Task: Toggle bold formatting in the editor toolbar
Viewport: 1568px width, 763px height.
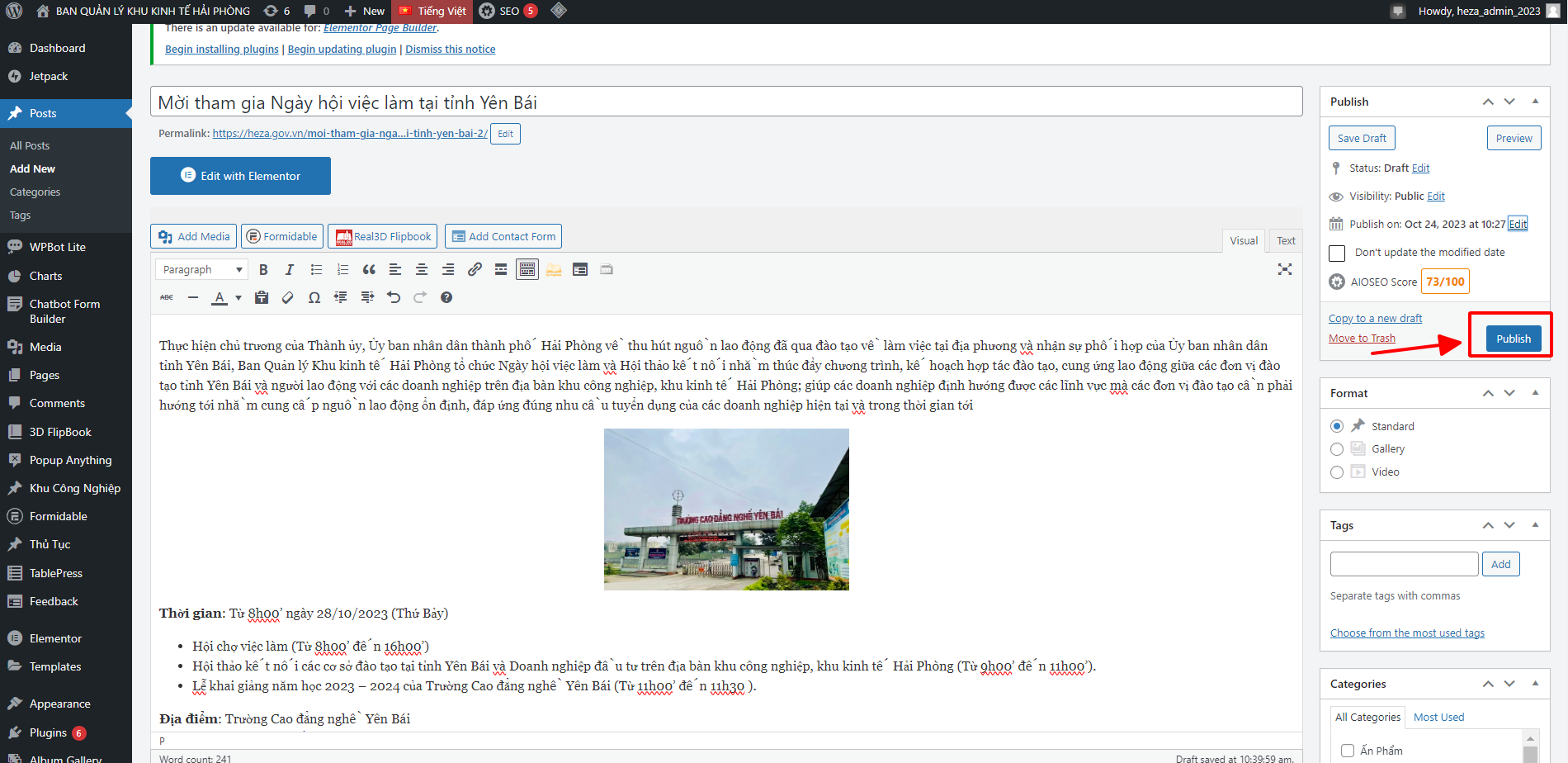Action: coord(263,270)
